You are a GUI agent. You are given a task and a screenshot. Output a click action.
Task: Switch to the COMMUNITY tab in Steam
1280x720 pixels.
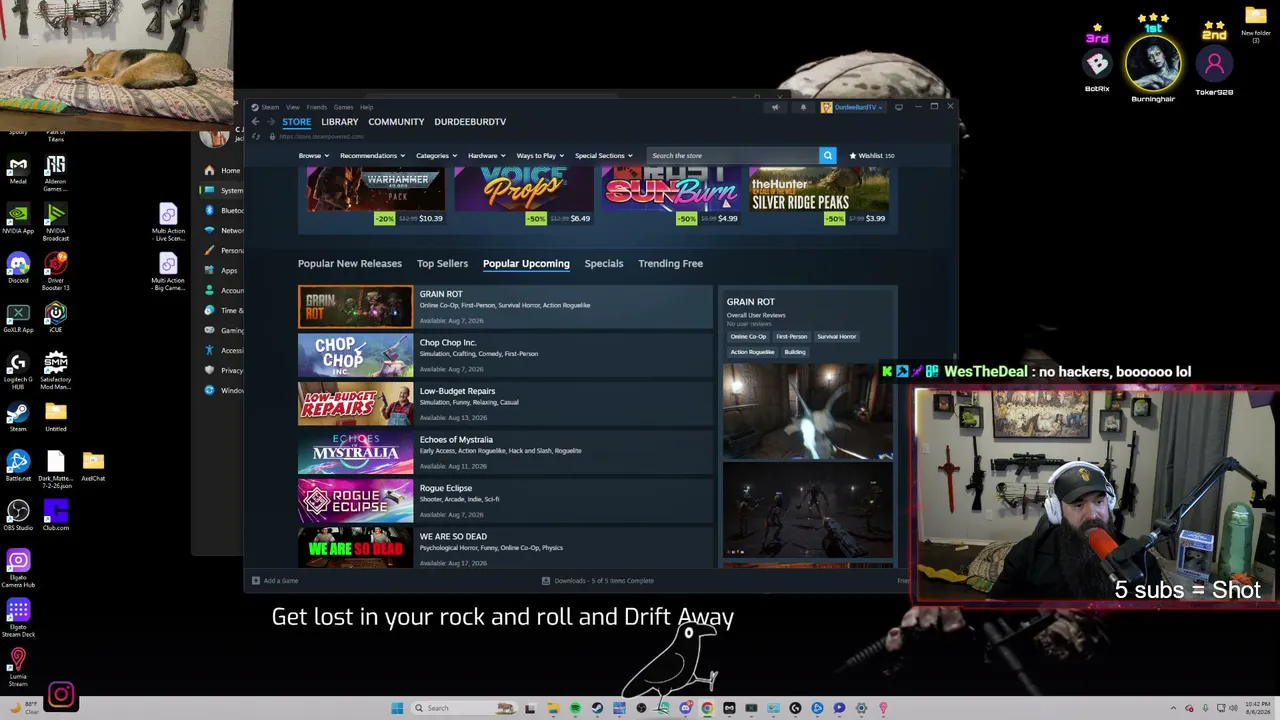tap(396, 122)
